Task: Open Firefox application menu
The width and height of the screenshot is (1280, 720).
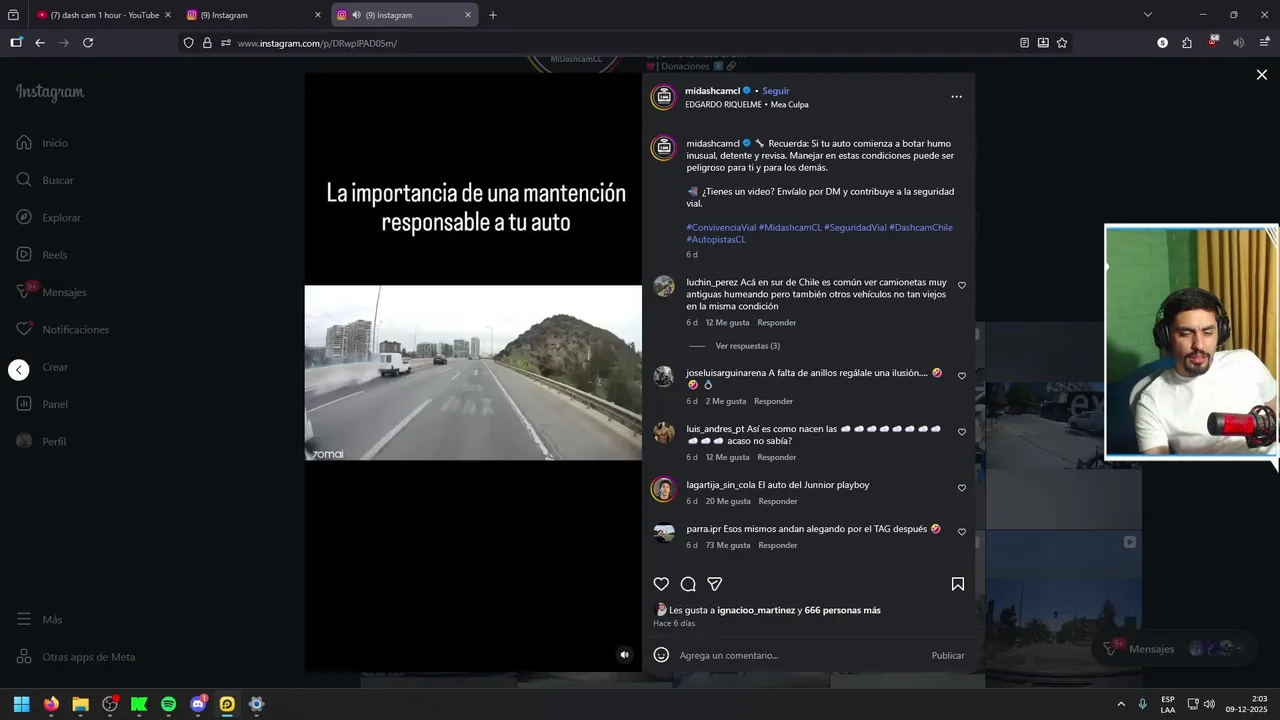Action: [1264, 43]
